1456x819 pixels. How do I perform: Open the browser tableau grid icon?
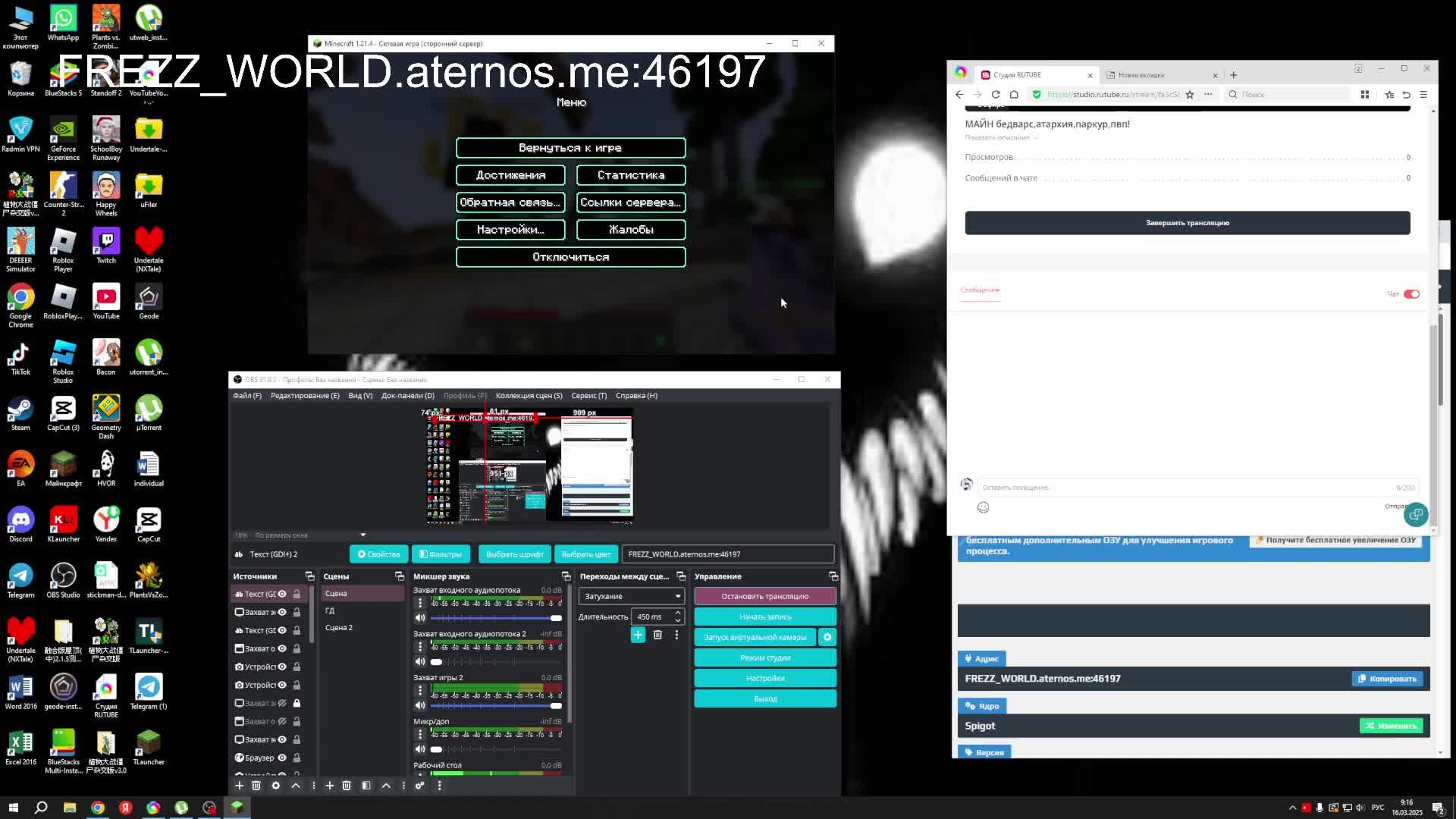click(1365, 95)
